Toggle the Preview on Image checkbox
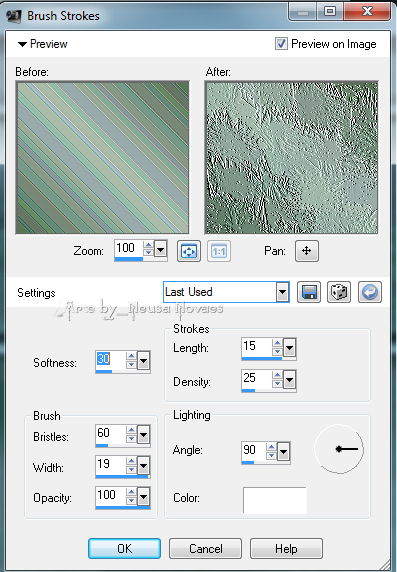The width and height of the screenshot is (397, 572). point(281,44)
